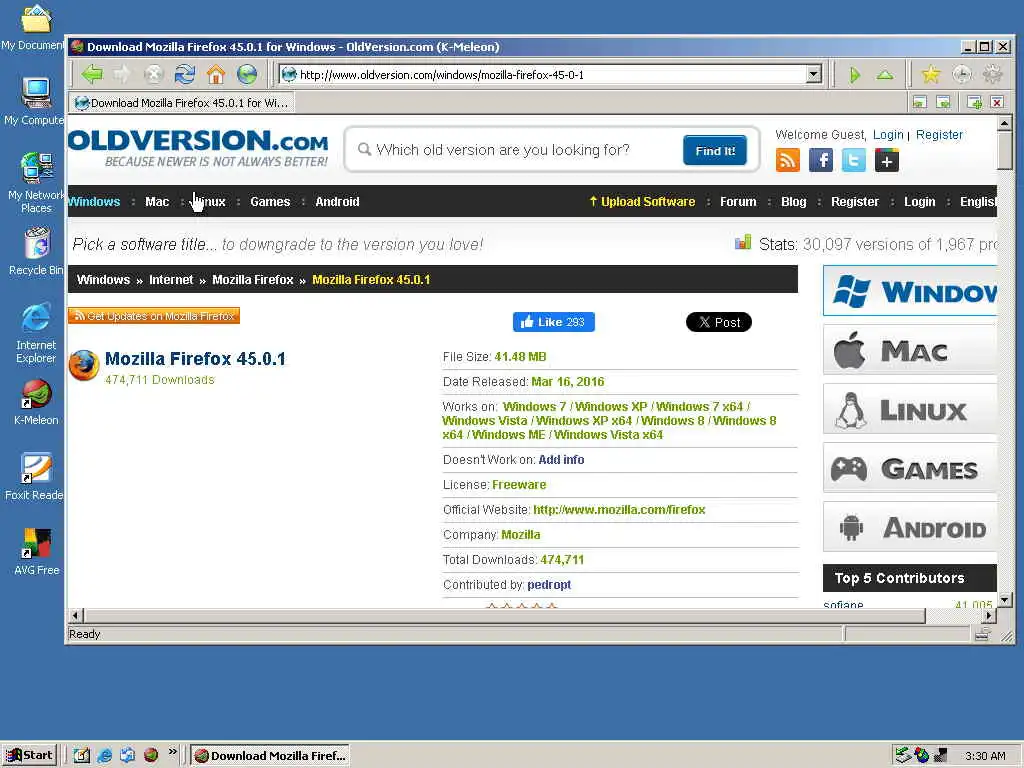Click the green Go arrow beside address bar
The image size is (1024, 768).
855,75
